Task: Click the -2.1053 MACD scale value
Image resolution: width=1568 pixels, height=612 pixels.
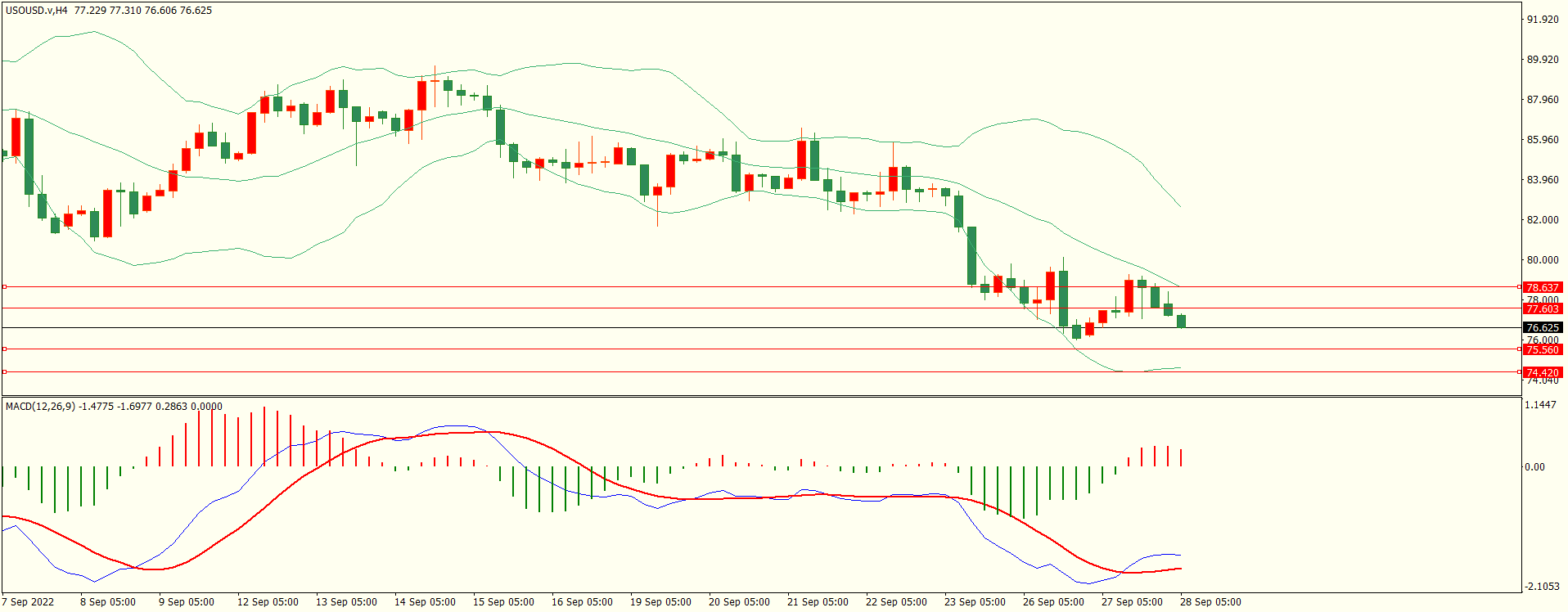Action: coord(1542,587)
